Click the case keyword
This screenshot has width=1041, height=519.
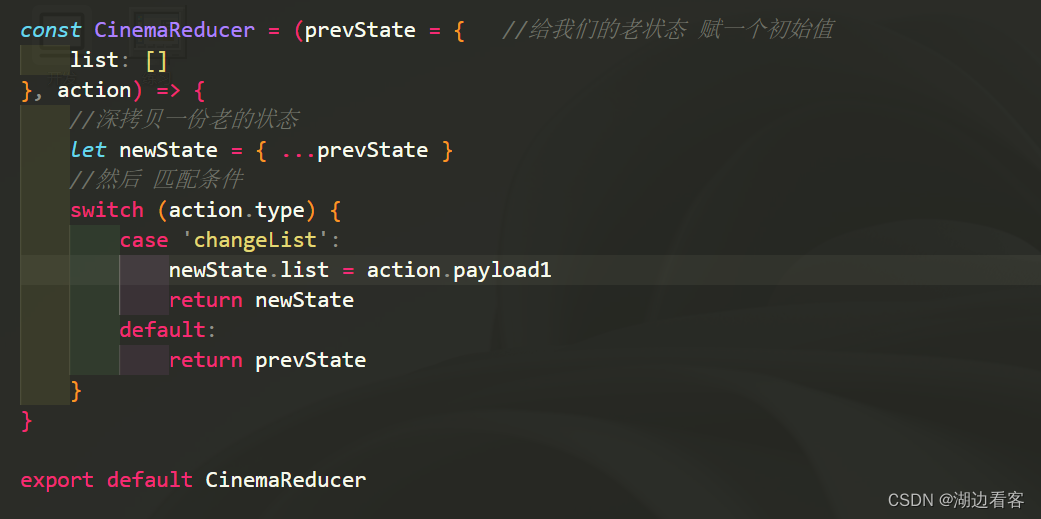(x=144, y=240)
